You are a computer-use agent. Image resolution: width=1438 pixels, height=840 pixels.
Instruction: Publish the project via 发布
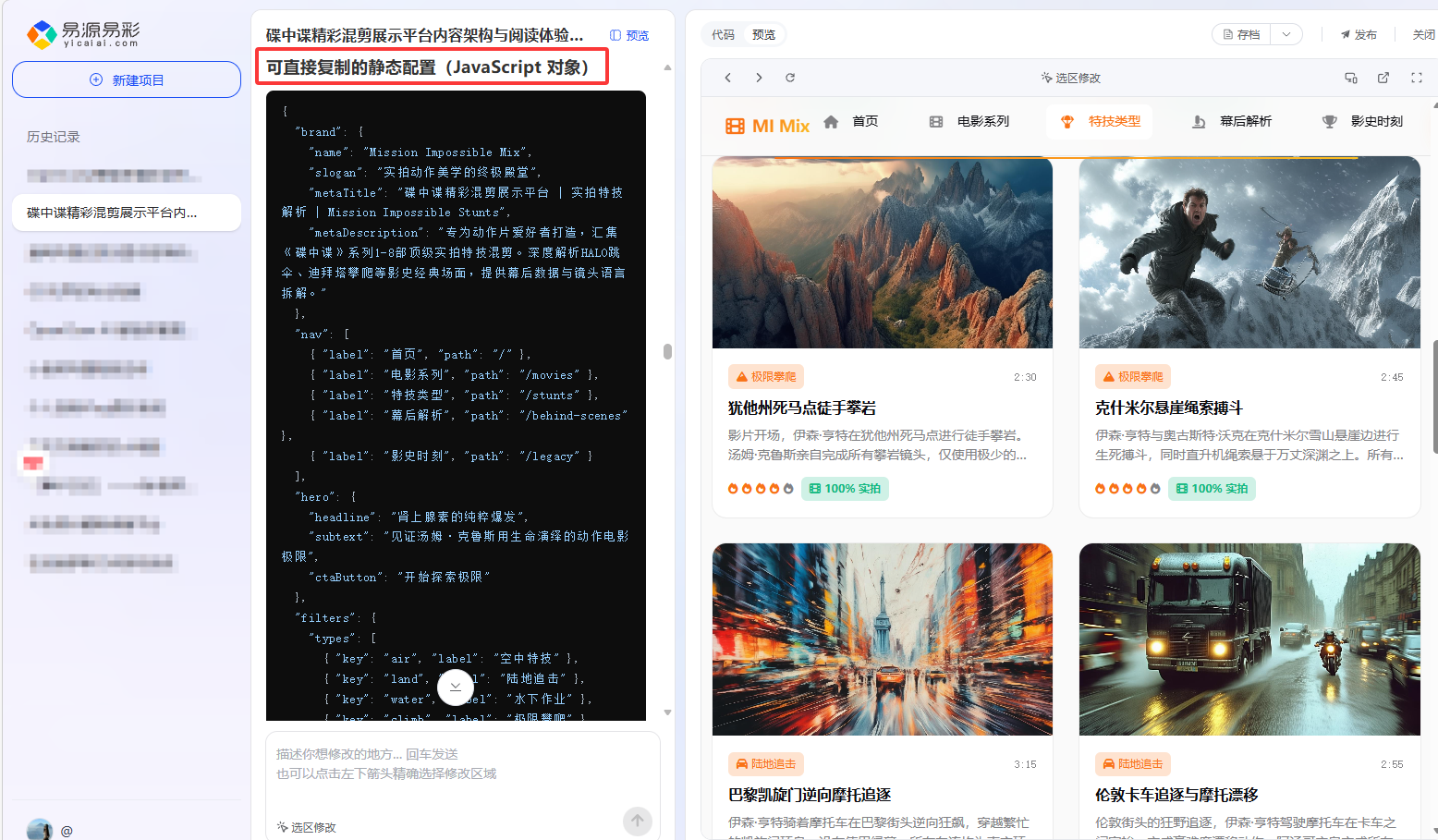(1360, 32)
